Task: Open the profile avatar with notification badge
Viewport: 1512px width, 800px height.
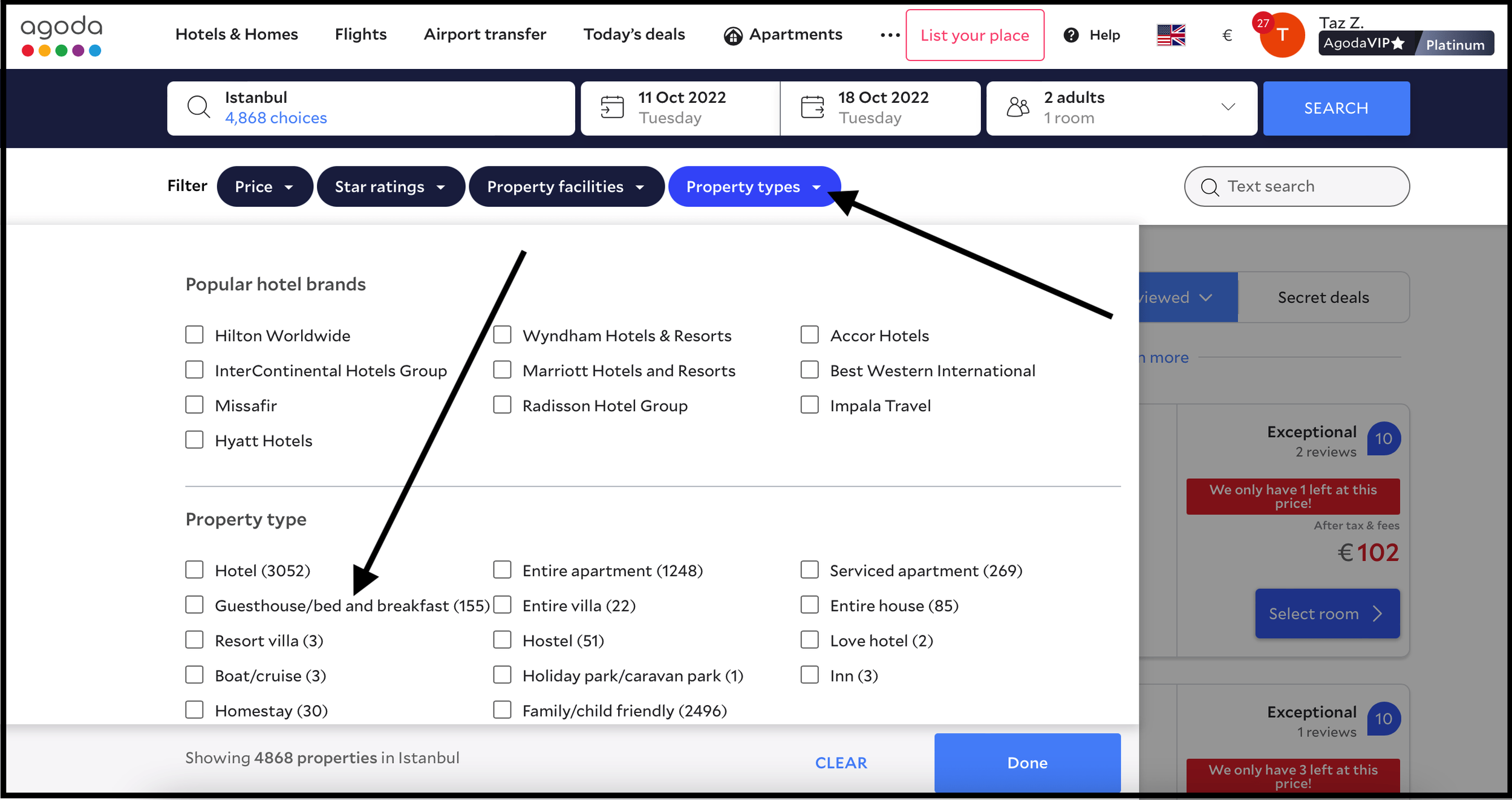Action: (1281, 35)
